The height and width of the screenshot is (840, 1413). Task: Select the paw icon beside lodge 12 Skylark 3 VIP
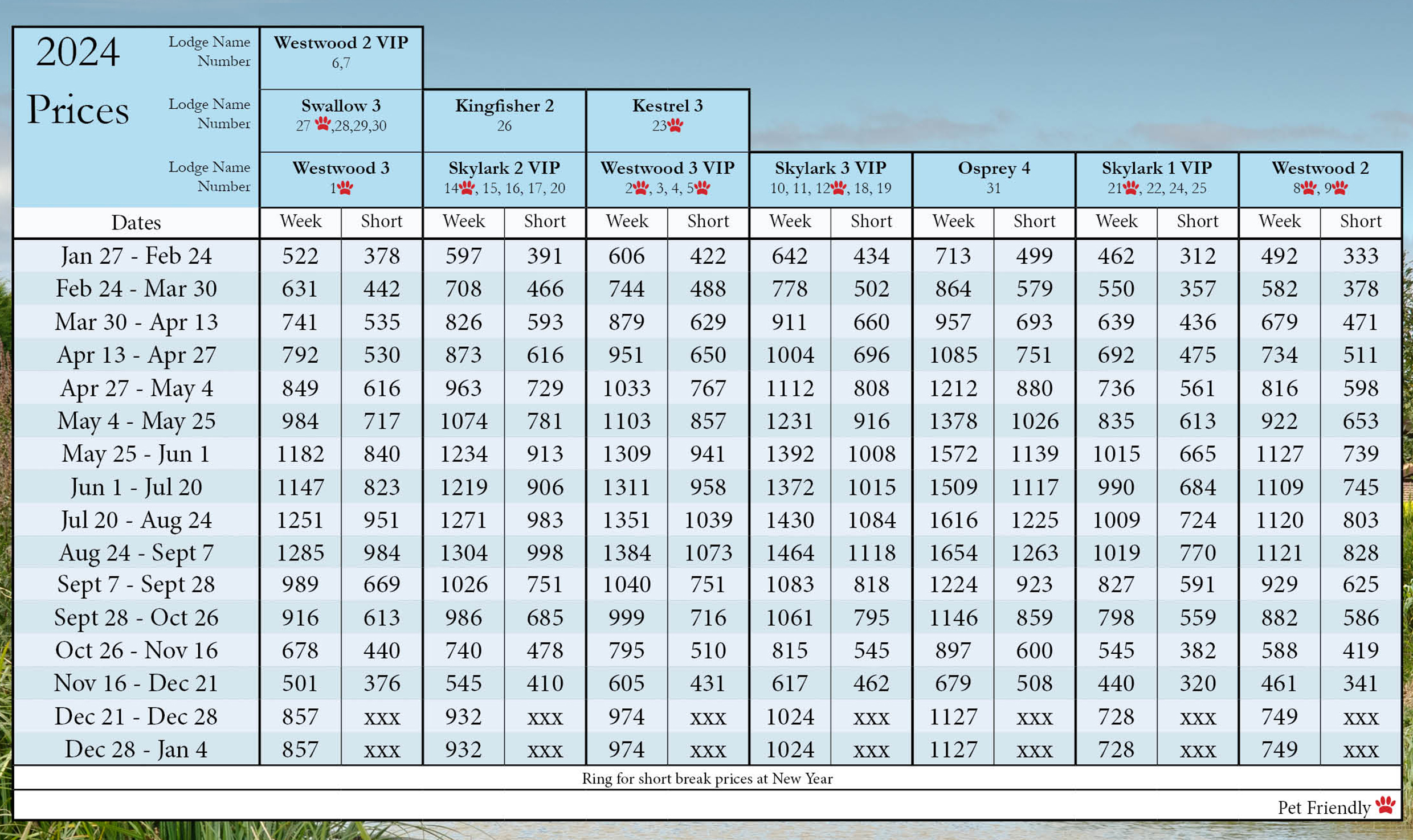click(838, 188)
